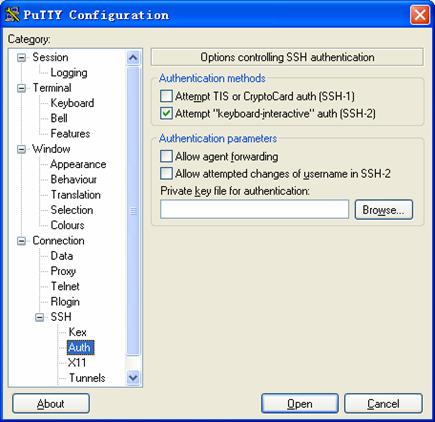Close the PuTTY Configuration window
Image resolution: width=435 pixels, height=422 pixels.
point(420,15)
